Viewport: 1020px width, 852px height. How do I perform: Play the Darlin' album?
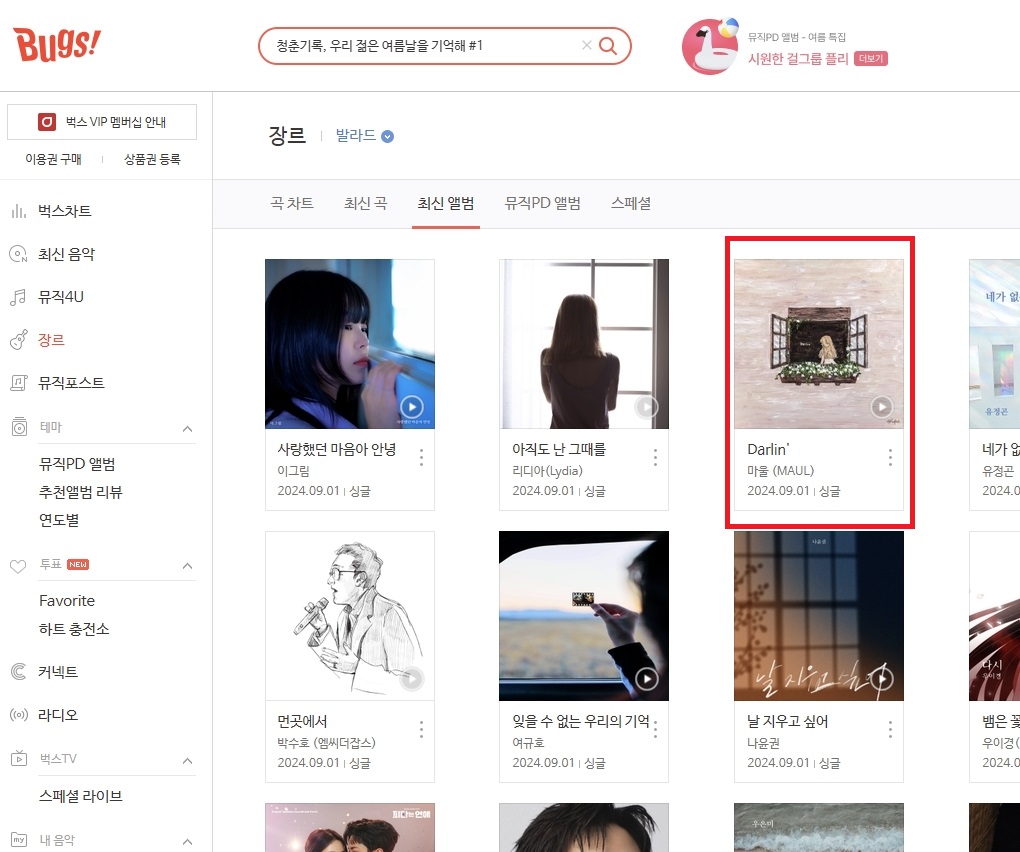(881, 407)
